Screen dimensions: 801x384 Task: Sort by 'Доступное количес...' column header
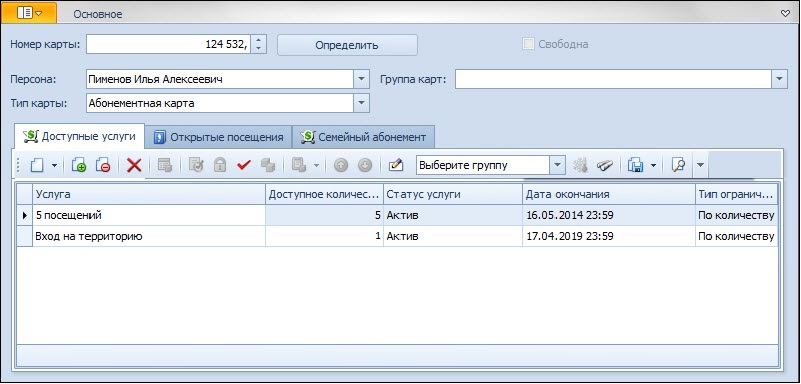click(324, 194)
